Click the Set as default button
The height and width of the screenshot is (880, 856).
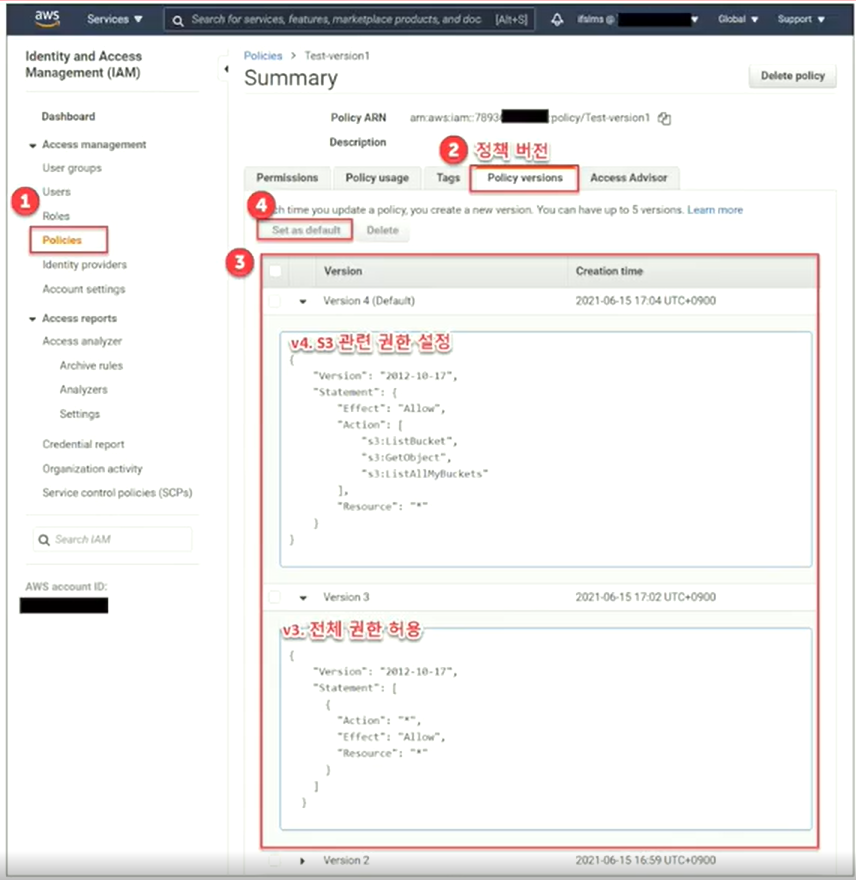(x=306, y=230)
